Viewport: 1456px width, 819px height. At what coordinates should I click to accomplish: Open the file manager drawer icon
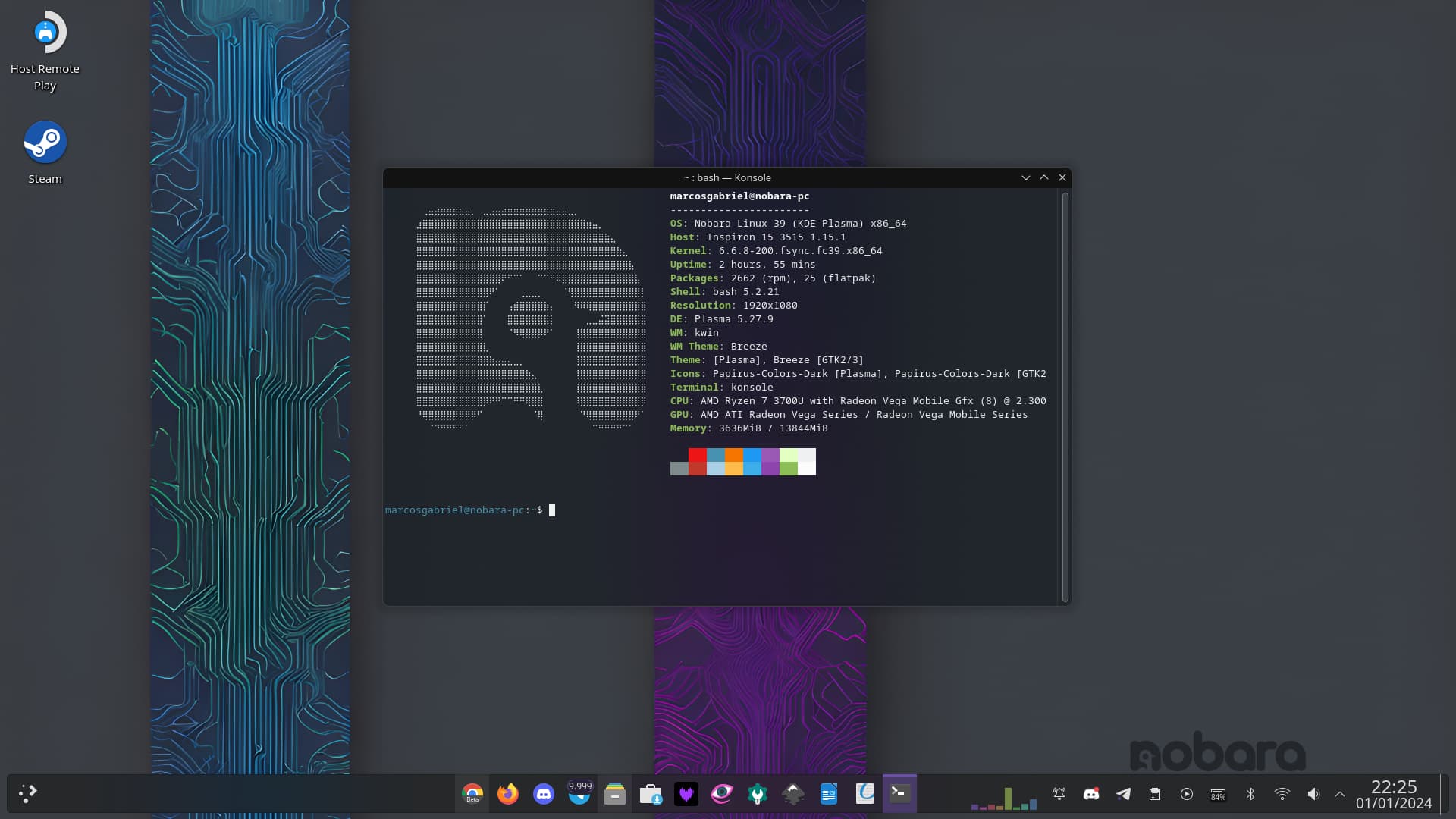click(615, 794)
